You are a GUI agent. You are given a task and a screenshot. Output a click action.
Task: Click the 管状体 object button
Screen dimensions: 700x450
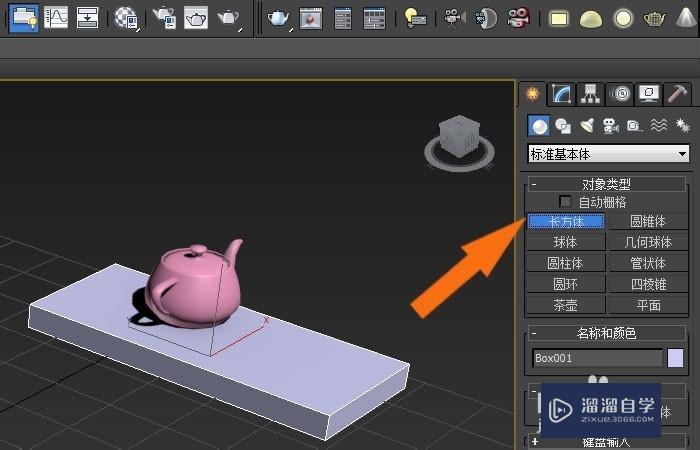pyautogui.click(x=648, y=263)
